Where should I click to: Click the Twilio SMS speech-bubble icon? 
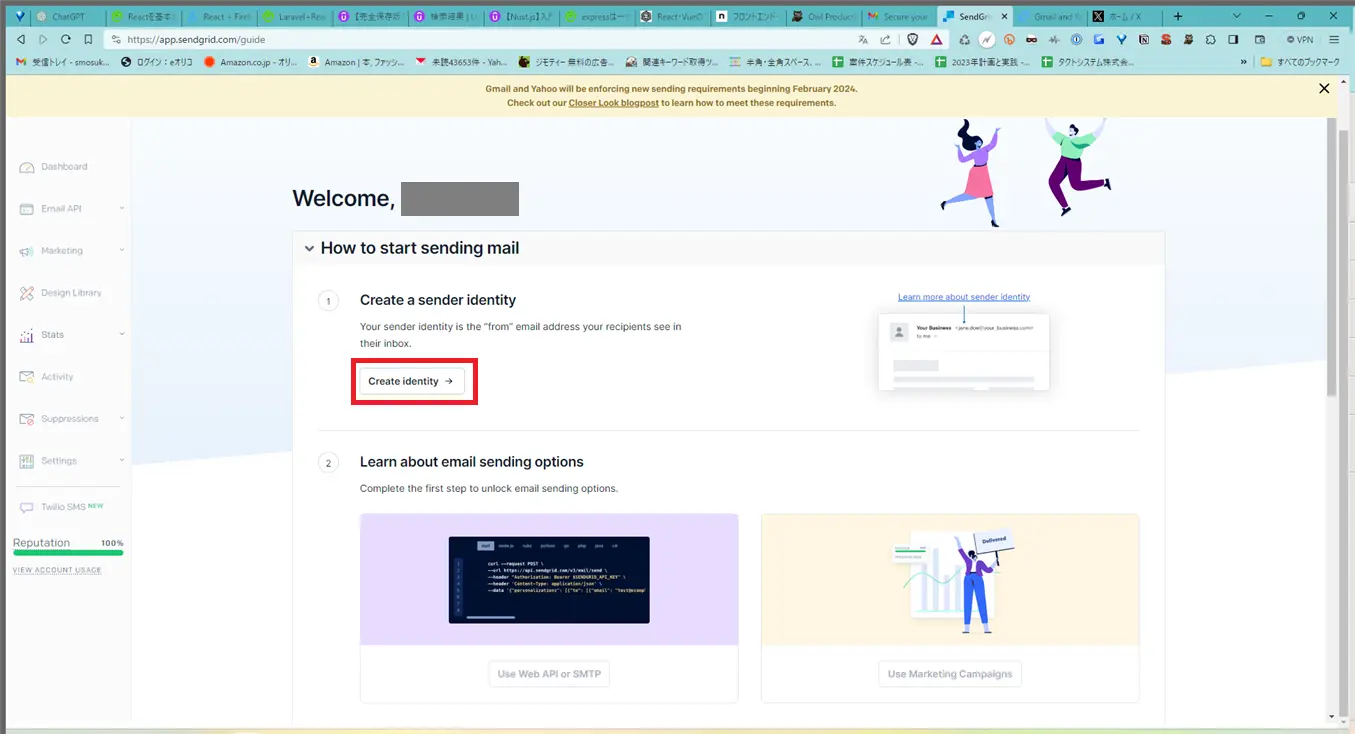point(25,507)
